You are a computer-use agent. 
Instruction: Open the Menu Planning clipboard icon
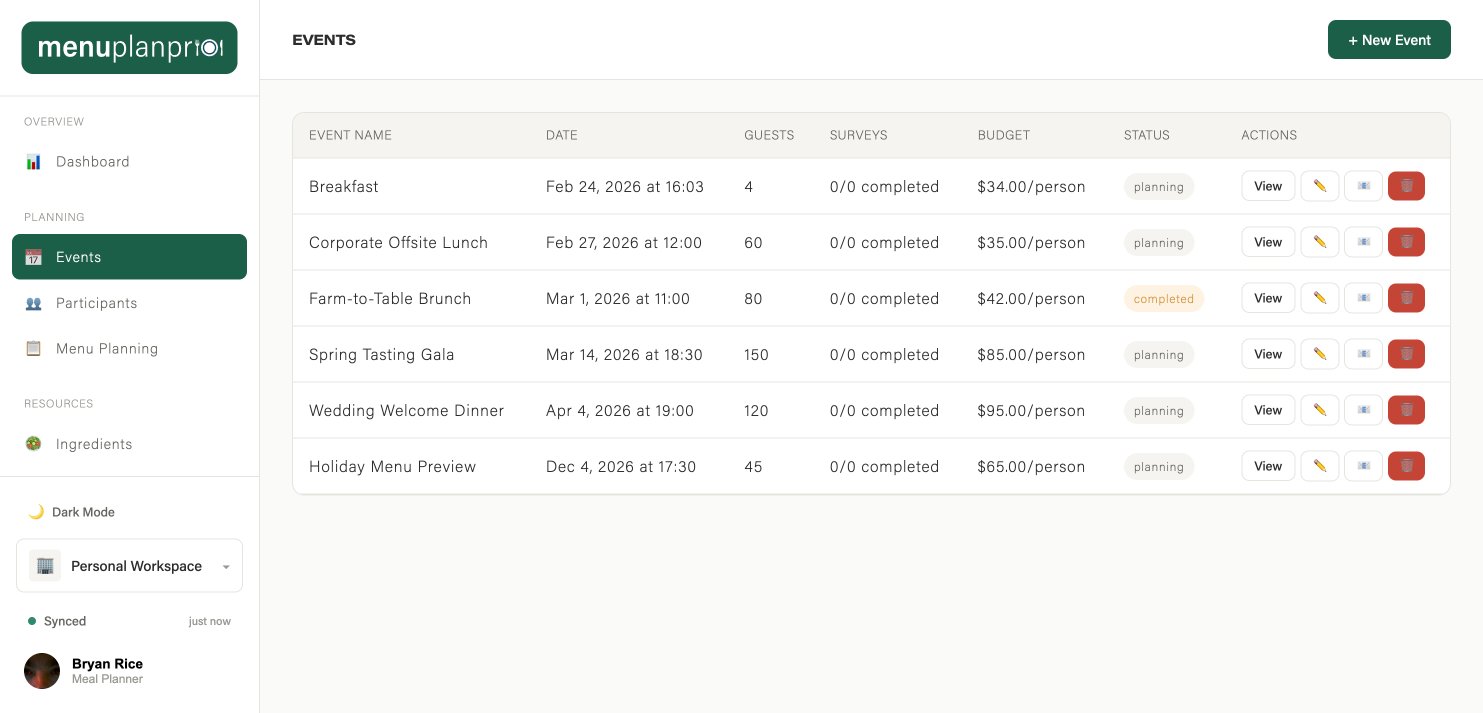tap(33, 348)
